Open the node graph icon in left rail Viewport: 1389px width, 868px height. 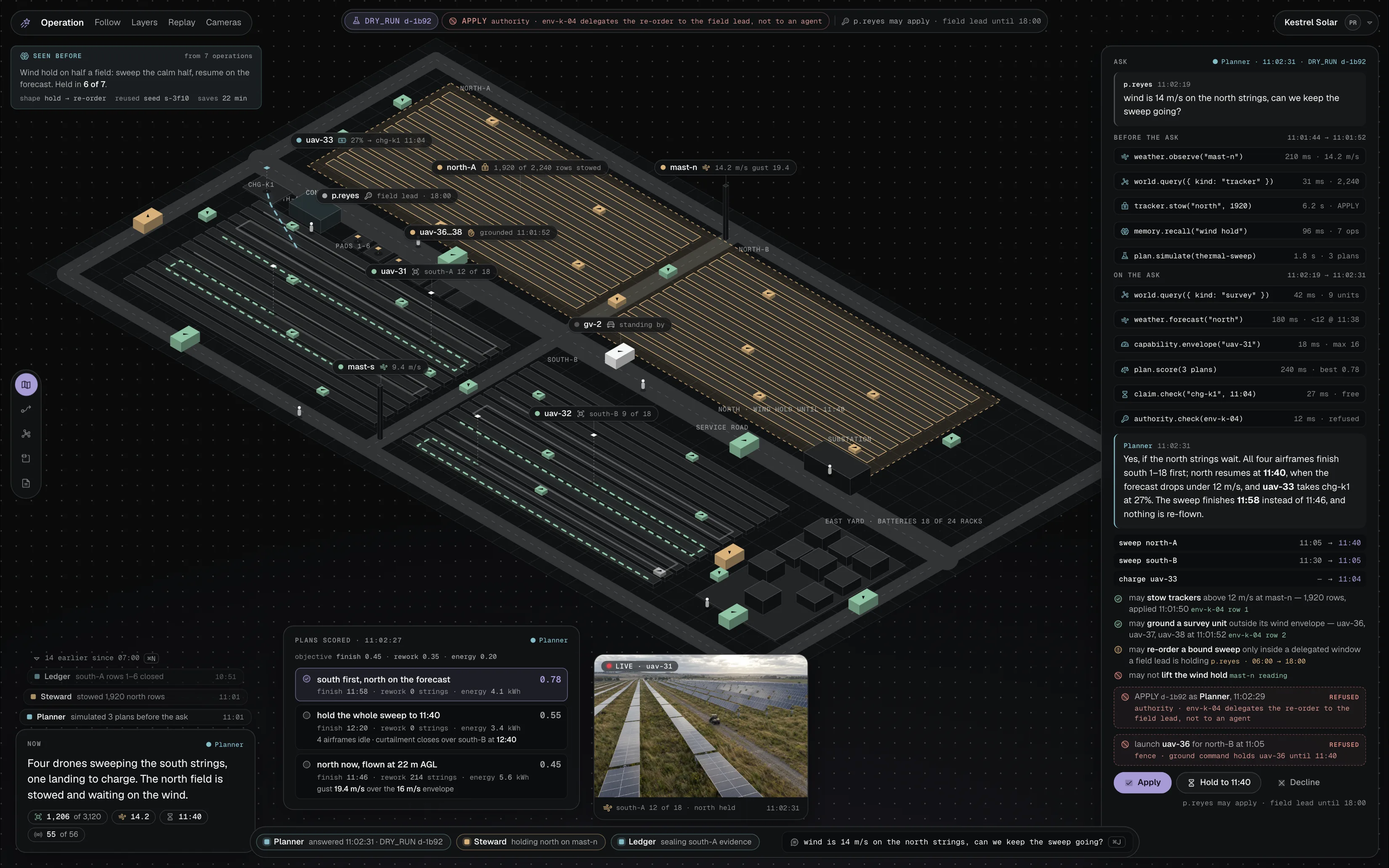click(26, 434)
